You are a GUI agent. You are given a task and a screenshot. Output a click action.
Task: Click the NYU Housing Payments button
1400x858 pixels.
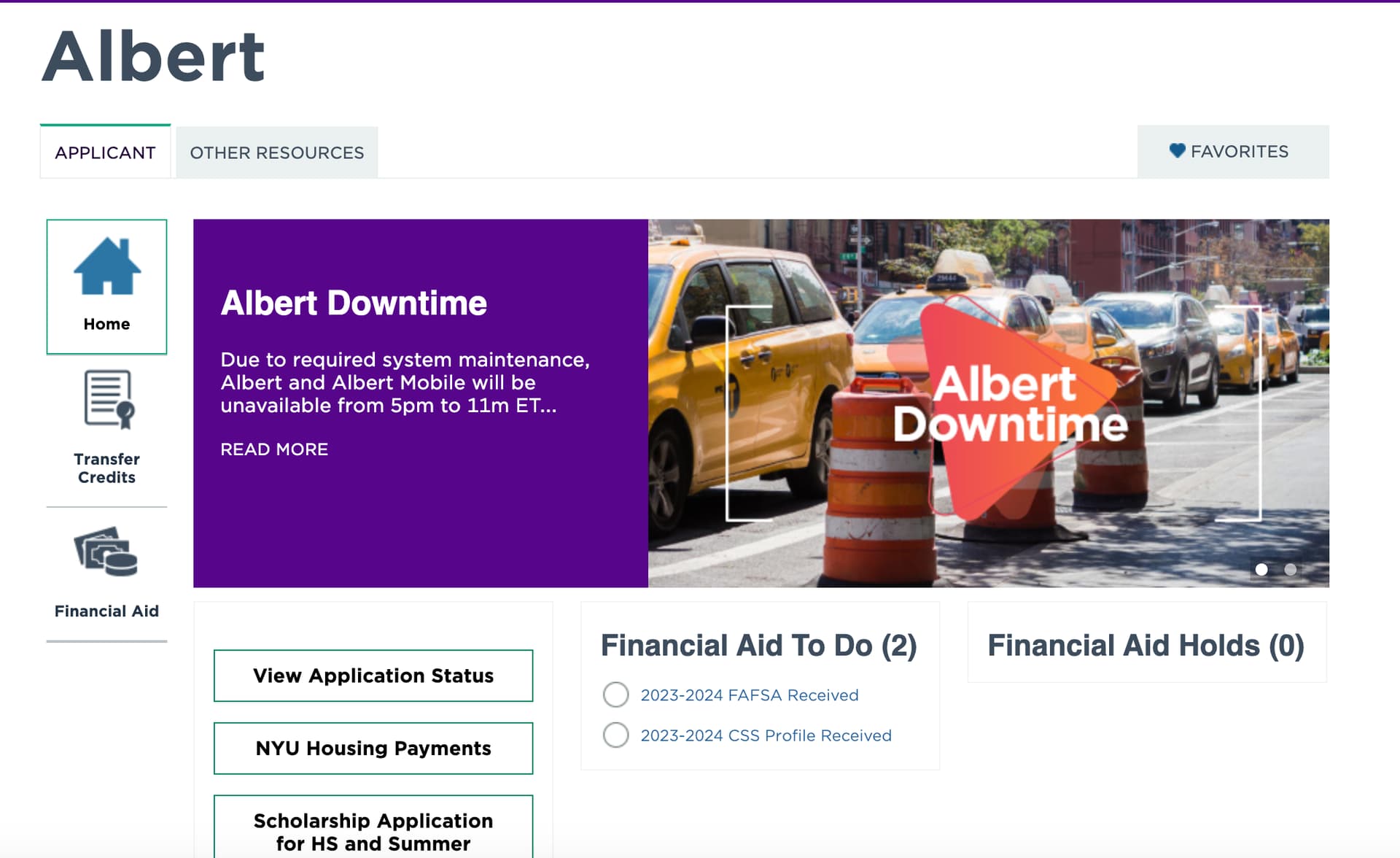pos(373,748)
